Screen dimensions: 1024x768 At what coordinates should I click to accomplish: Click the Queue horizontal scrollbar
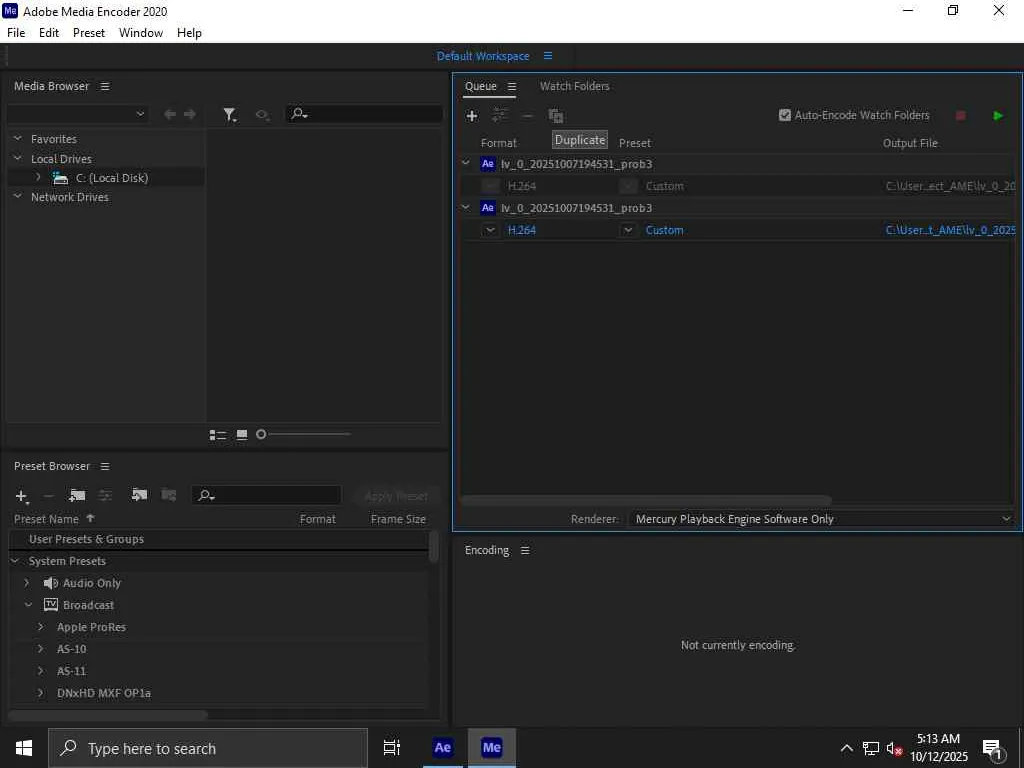coord(645,501)
